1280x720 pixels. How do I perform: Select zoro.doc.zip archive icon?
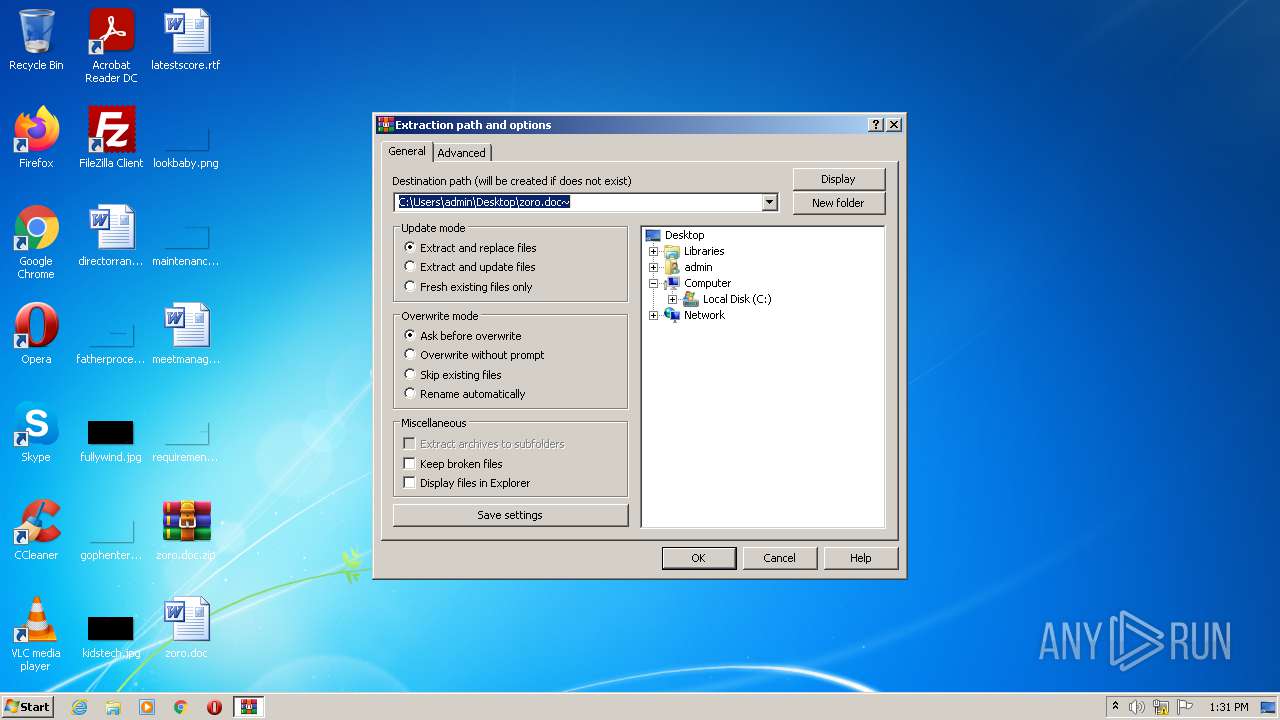[186, 530]
